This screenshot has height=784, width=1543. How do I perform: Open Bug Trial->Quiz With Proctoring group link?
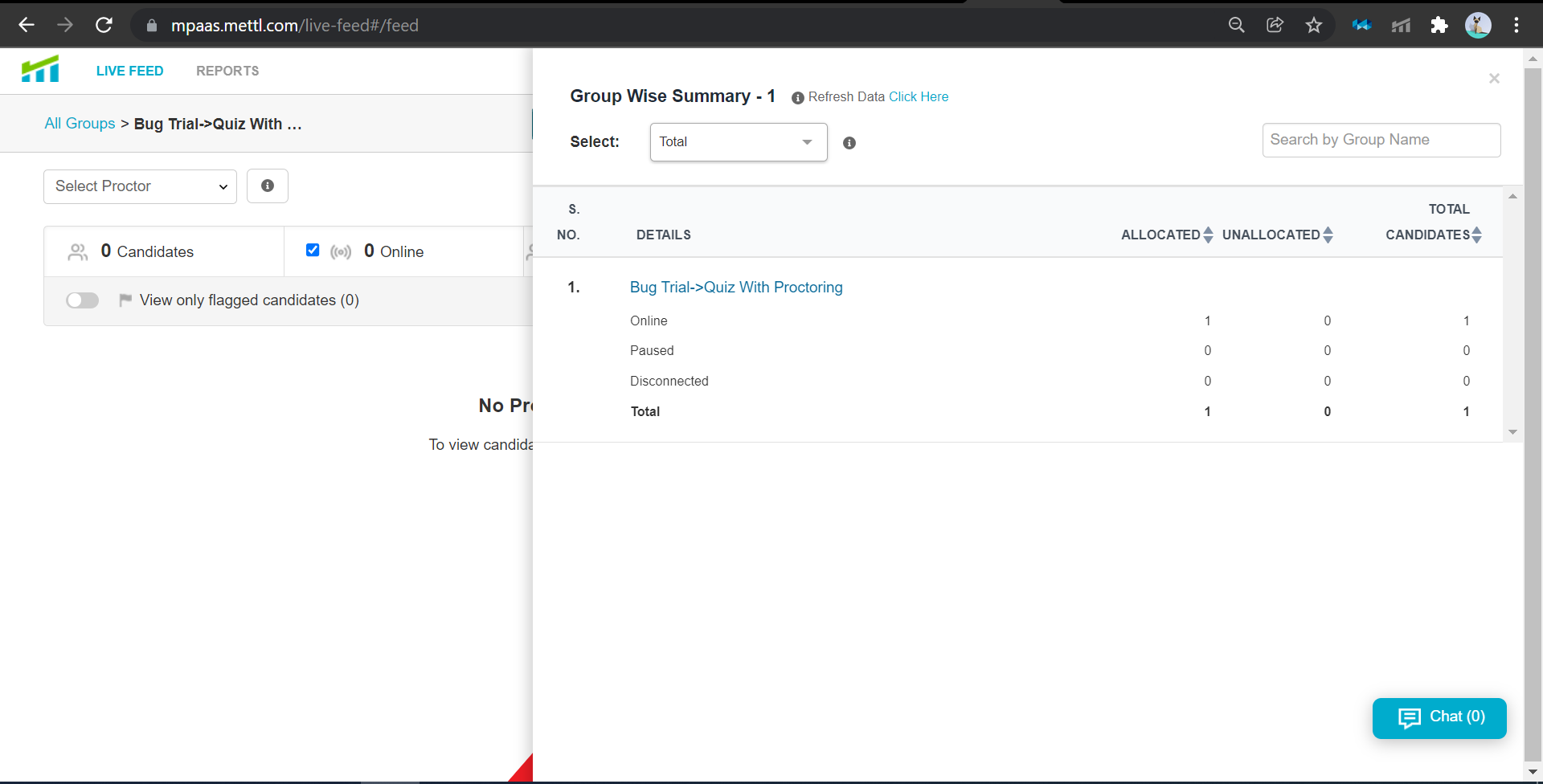coord(736,287)
